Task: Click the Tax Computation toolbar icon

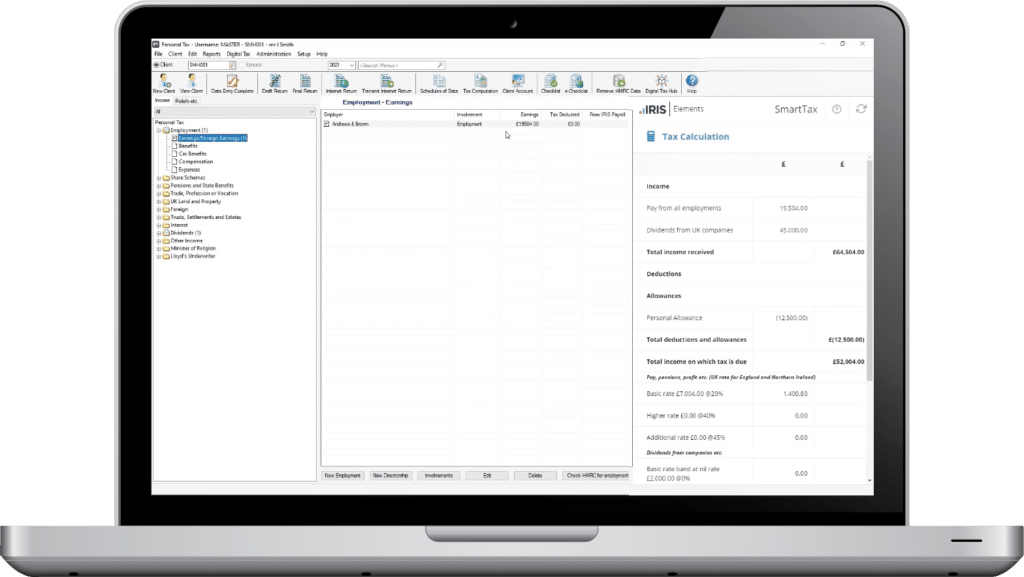Action: (480, 83)
